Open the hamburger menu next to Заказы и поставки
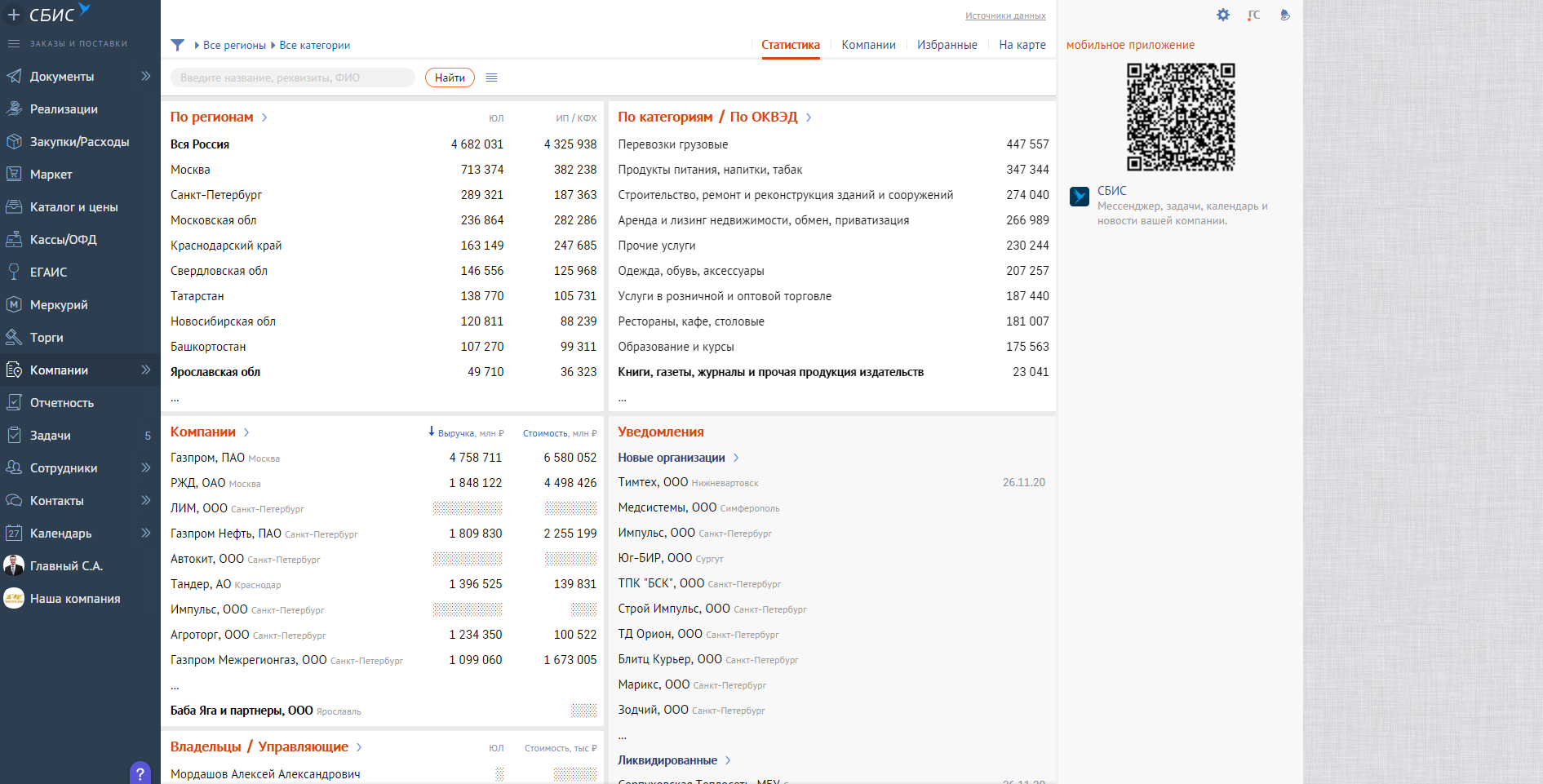The height and width of the screenshot is (784, 1543). (14, 43)
